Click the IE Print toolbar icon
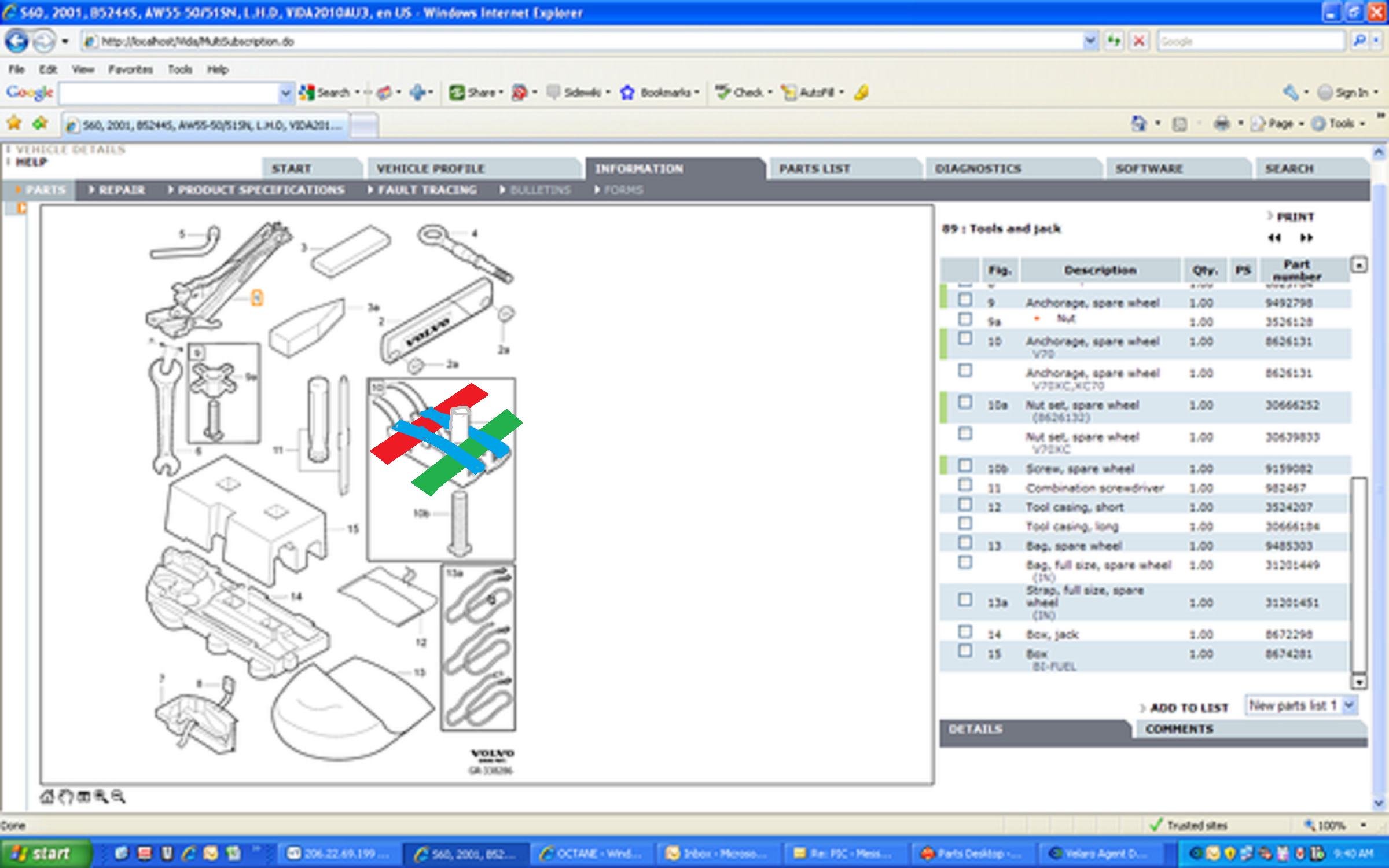The width and height of the screenshot is (1389, 868). (x=1222, y=123)
